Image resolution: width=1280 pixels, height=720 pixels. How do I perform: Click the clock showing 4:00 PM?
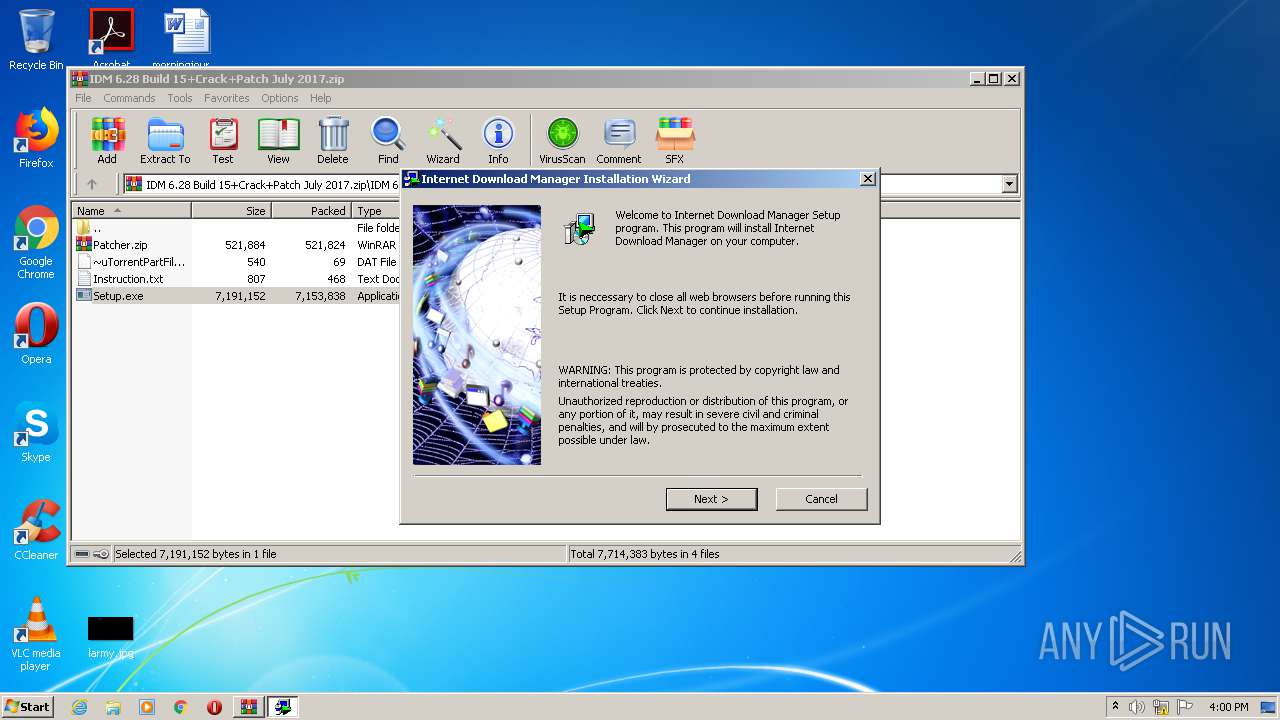coord(1228,707)
